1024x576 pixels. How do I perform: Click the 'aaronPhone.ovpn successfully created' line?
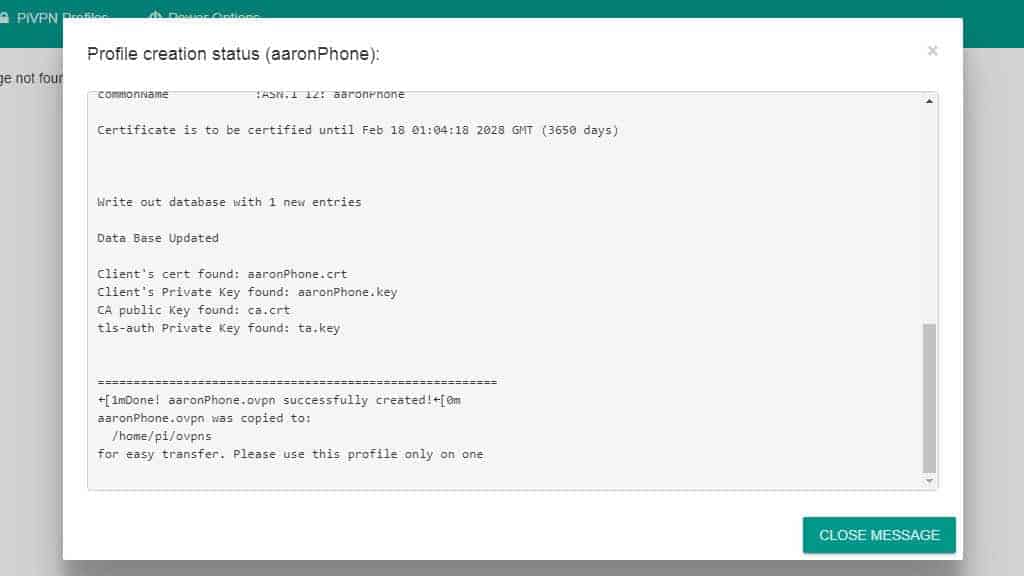pyautogui.click(x=279, y=400)
